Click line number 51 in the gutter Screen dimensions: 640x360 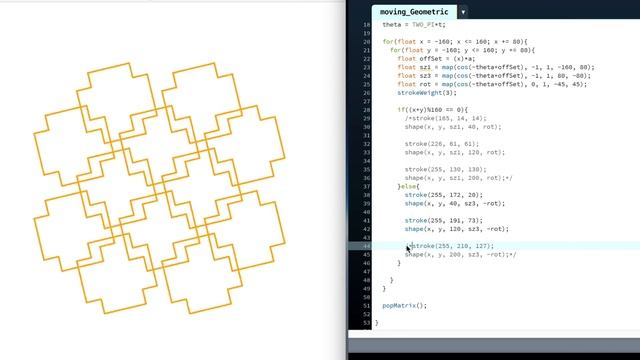[366, 306]
